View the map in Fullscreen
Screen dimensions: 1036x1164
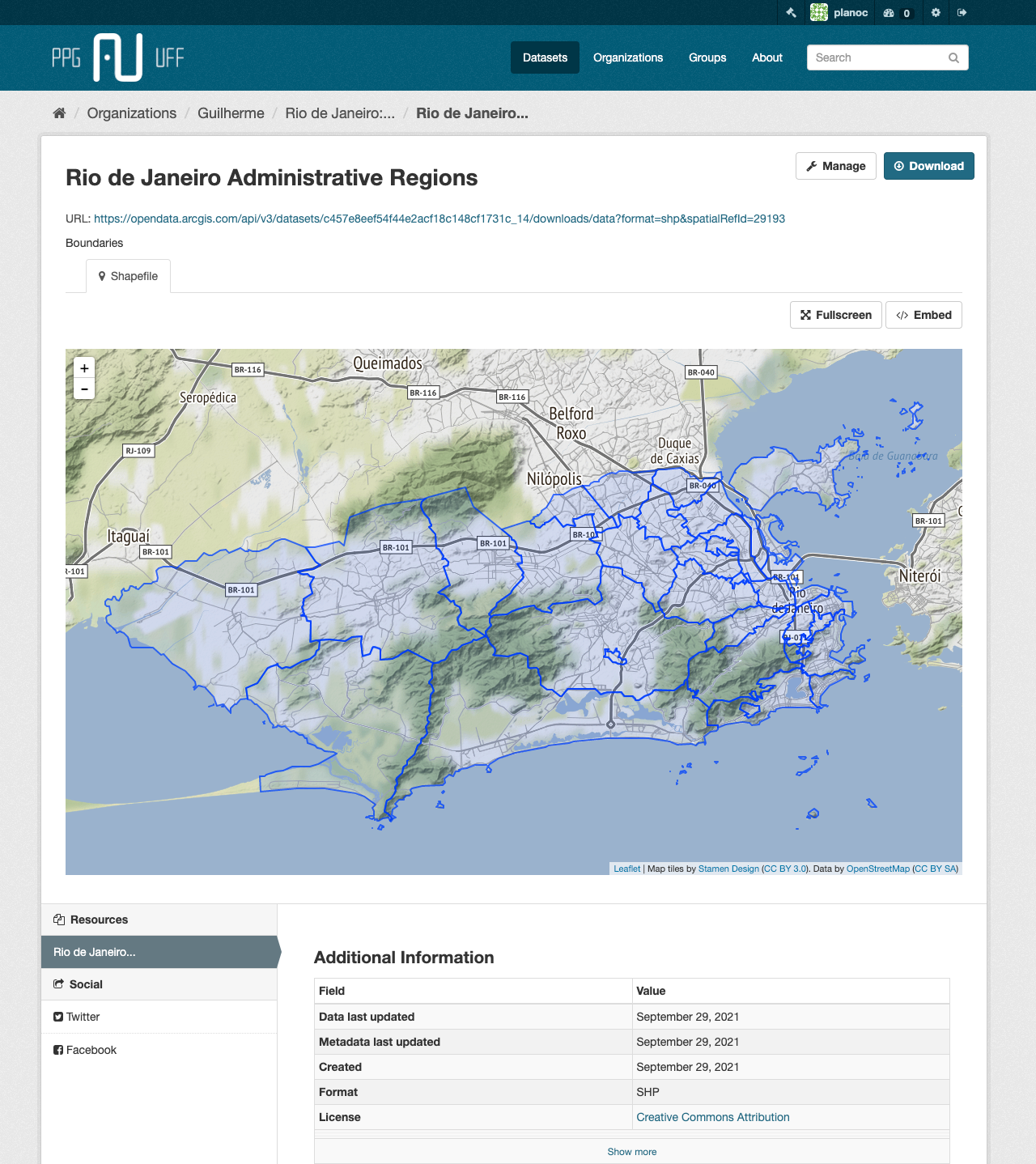836,315
